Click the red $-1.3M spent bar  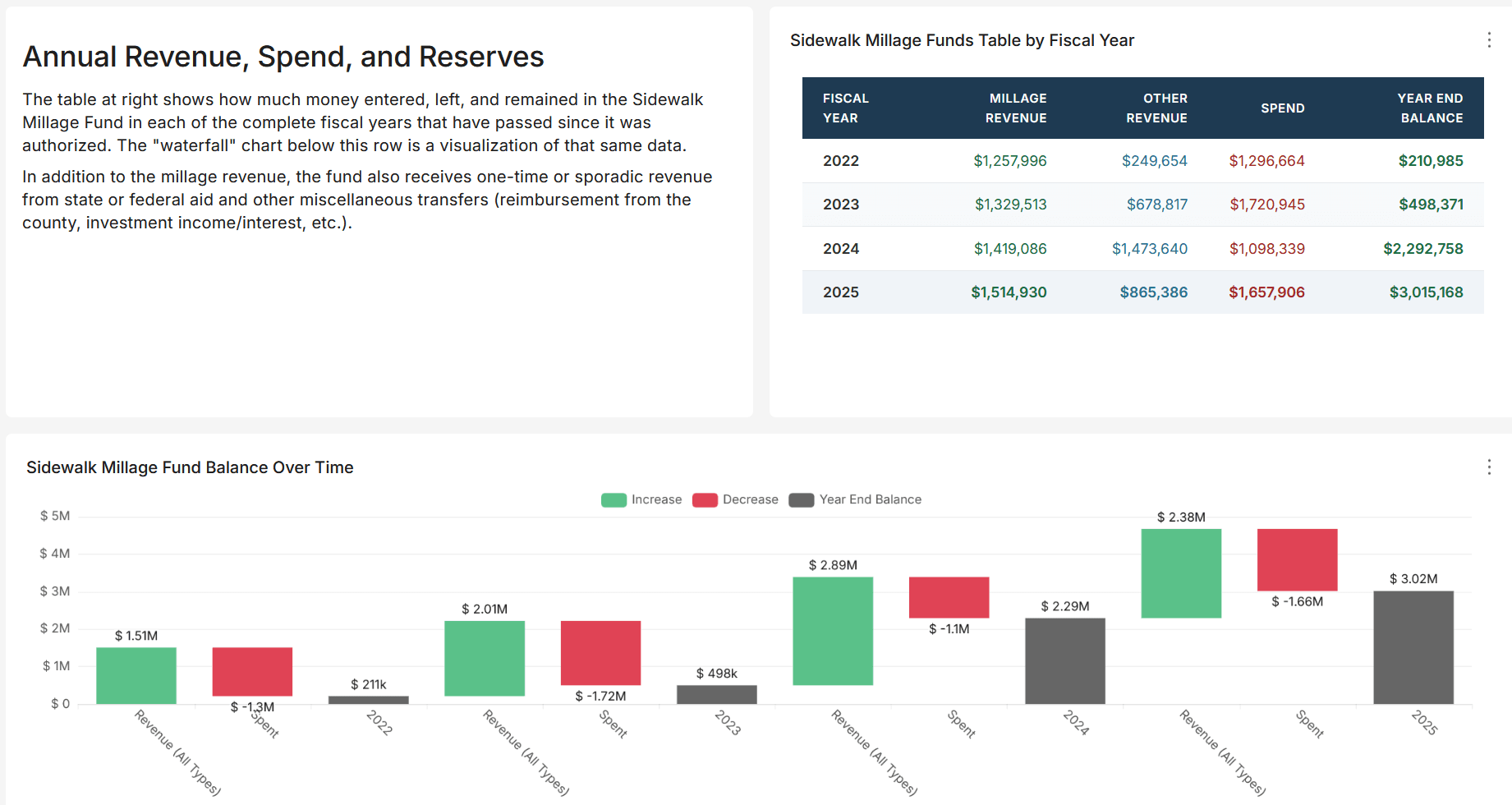[252, 672]
